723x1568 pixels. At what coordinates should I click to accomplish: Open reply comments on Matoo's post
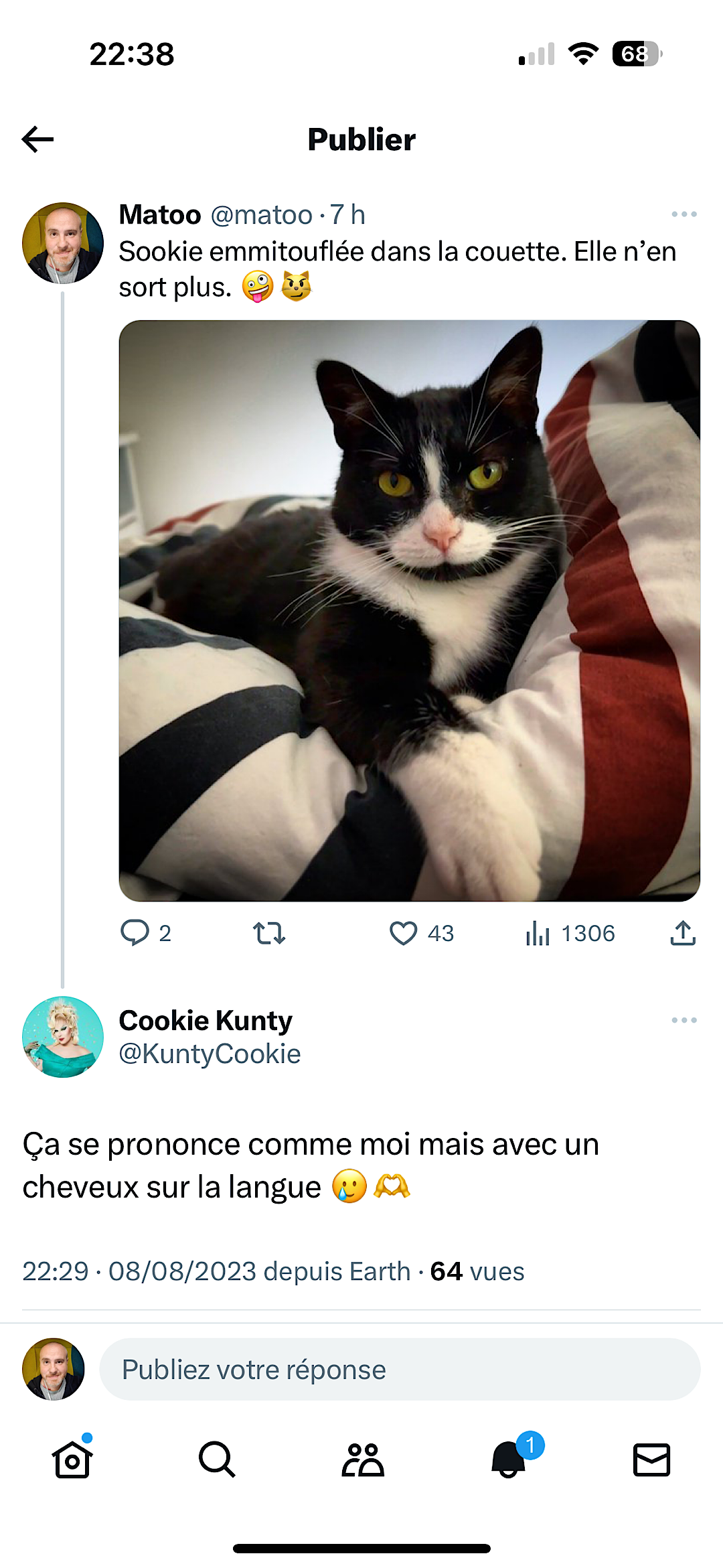coord(135,932)
